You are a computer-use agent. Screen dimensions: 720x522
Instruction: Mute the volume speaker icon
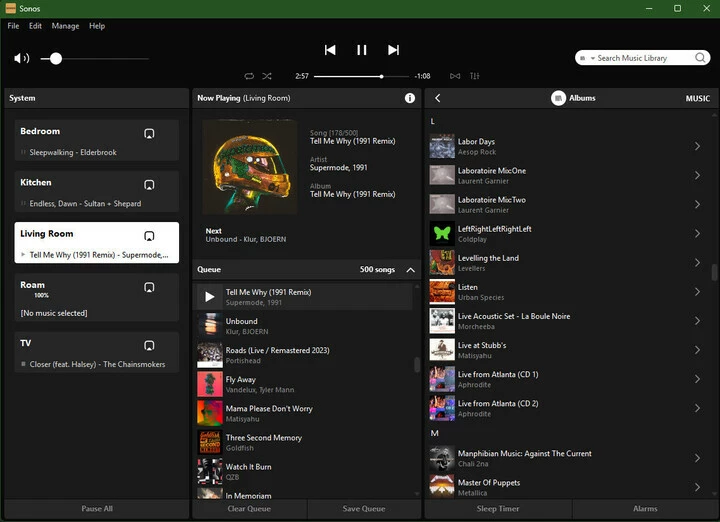(x=21, y=59)
